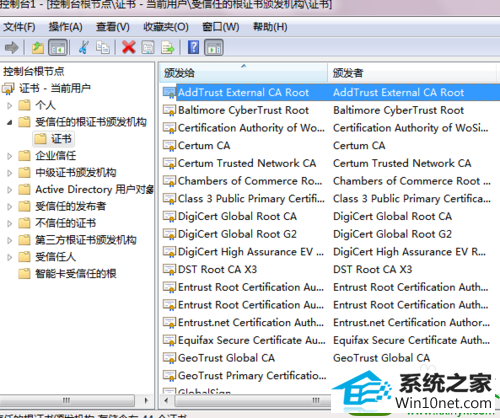Click certificate icon beside DST Root CA X3
This screenshot has height=418, width=500.
pyautogui.click(x=169, y=269)
